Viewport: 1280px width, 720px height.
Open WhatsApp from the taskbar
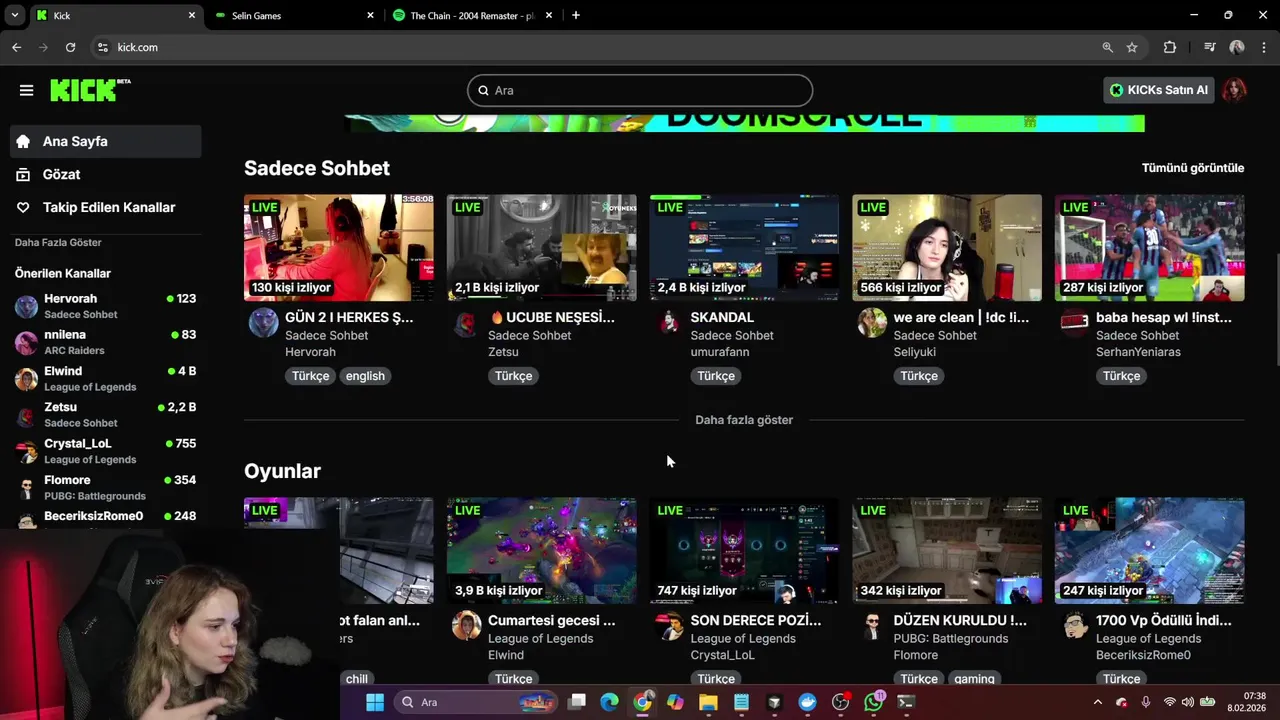point(874,702)
